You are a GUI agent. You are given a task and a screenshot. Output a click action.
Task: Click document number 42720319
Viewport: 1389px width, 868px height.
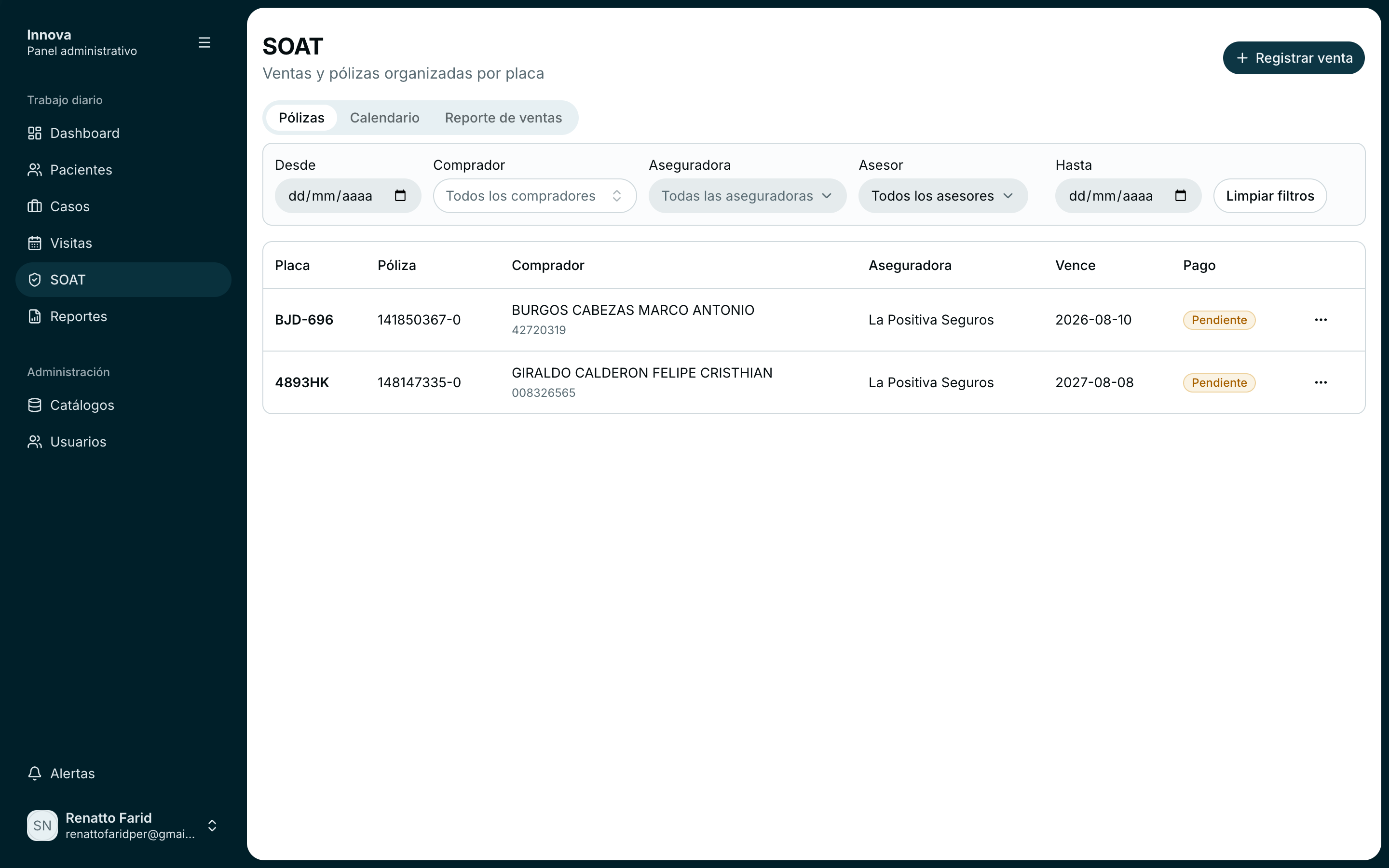point(538,330)
